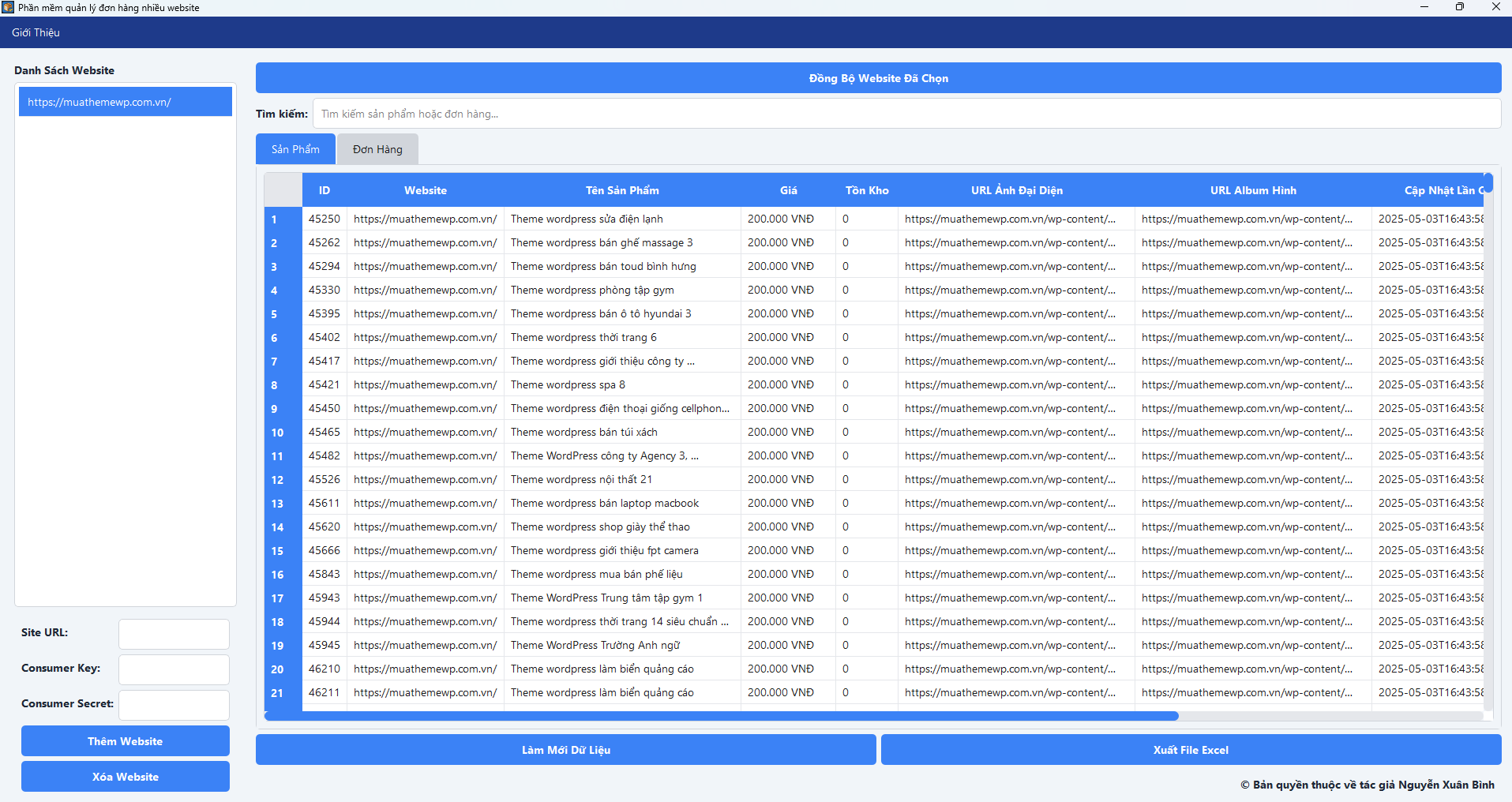Click the Consumer Key input field
This screenshot has height=802, width=1512.
(174, 669)
